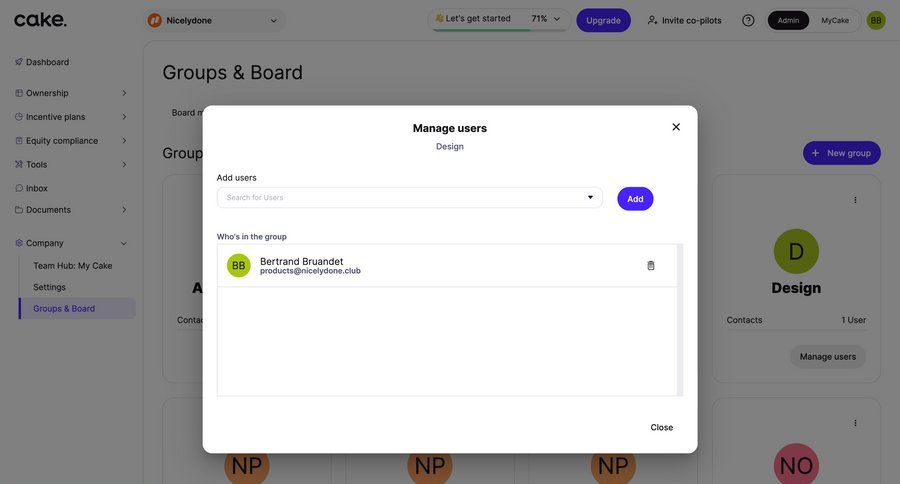Open the Design group three-dot menu
The width and height of the screenshot is (900, 484).
point(855,200)
